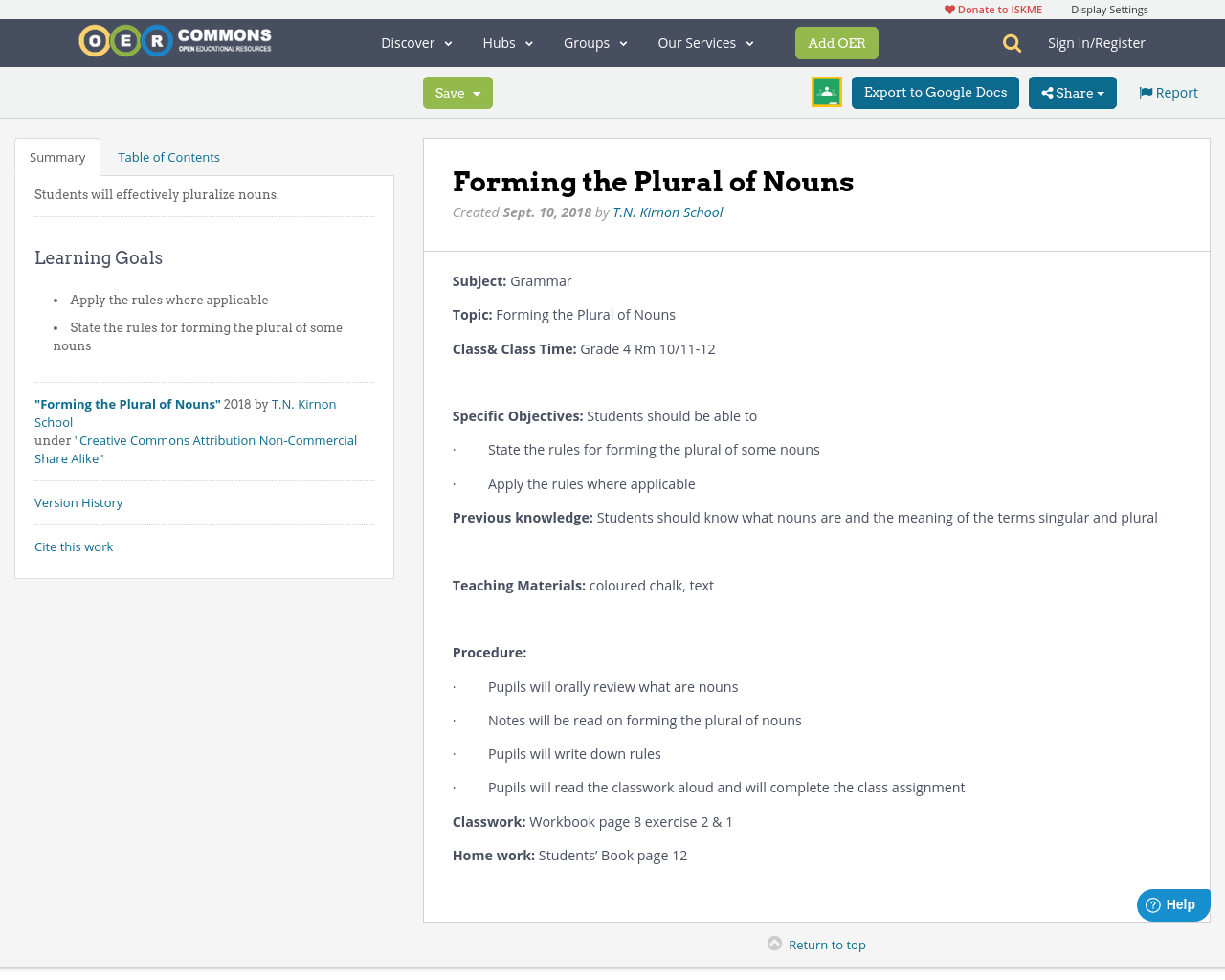The image size is (1225, 980).
Task: Flag this resource using the Report icon
Action: point(1167,91)
